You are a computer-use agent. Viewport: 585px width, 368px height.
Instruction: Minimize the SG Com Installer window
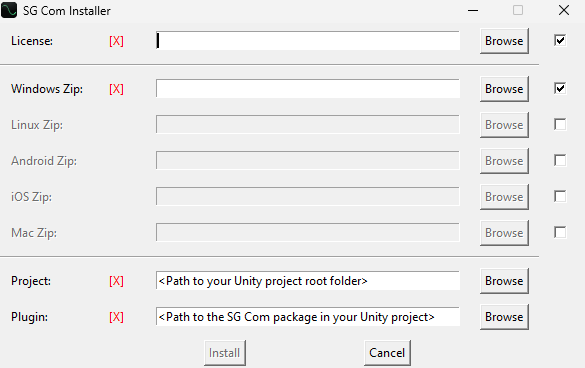point(473,10)
